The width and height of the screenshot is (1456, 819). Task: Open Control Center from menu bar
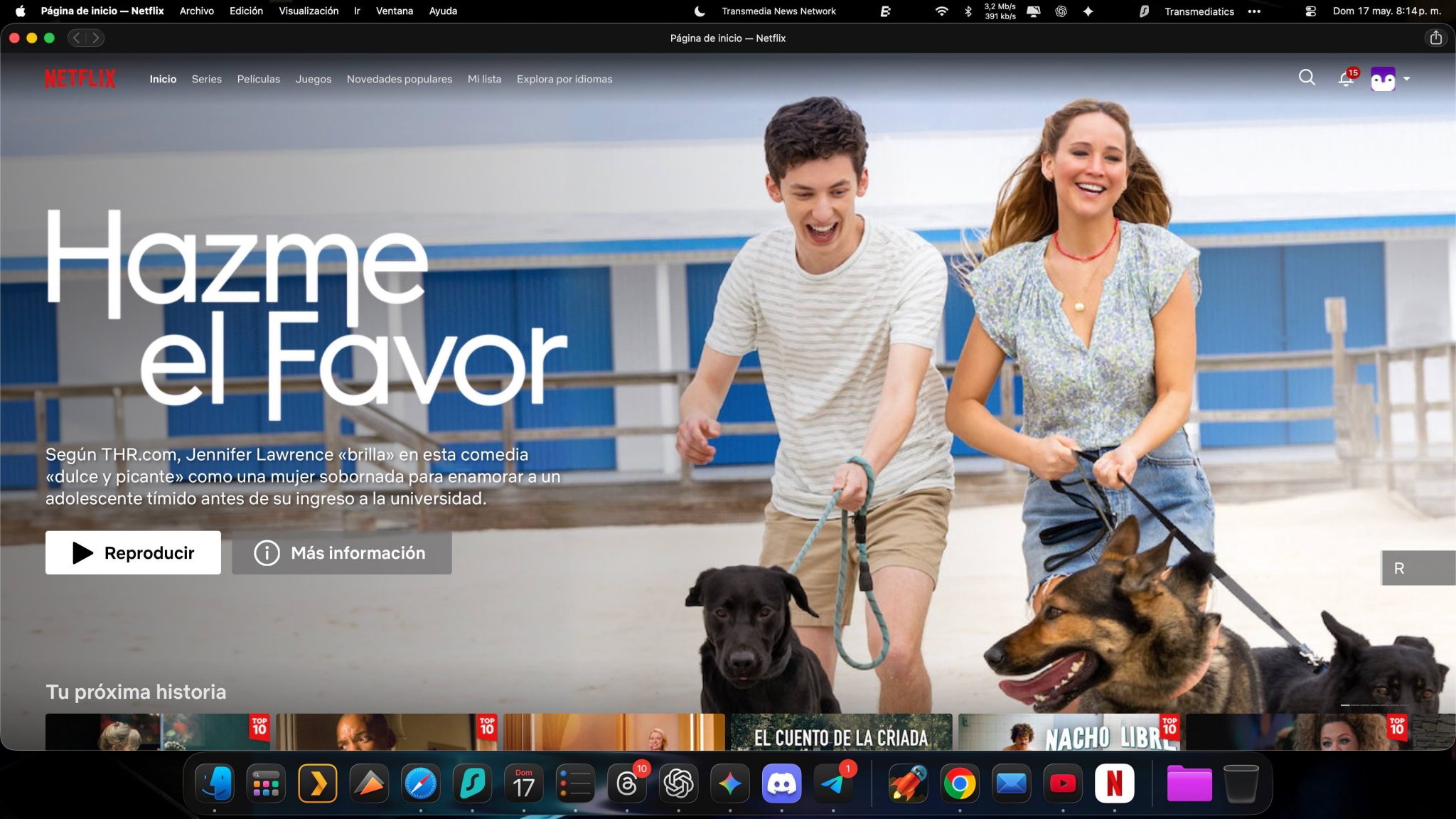point(1310,11)
